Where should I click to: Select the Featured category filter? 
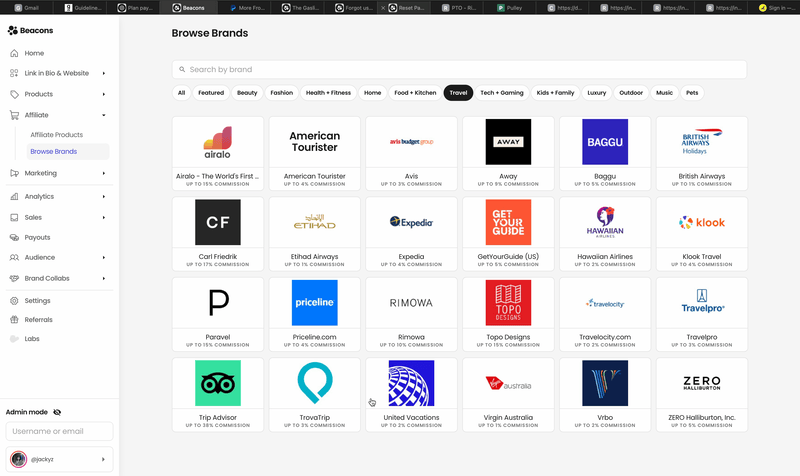click(211, 93)
